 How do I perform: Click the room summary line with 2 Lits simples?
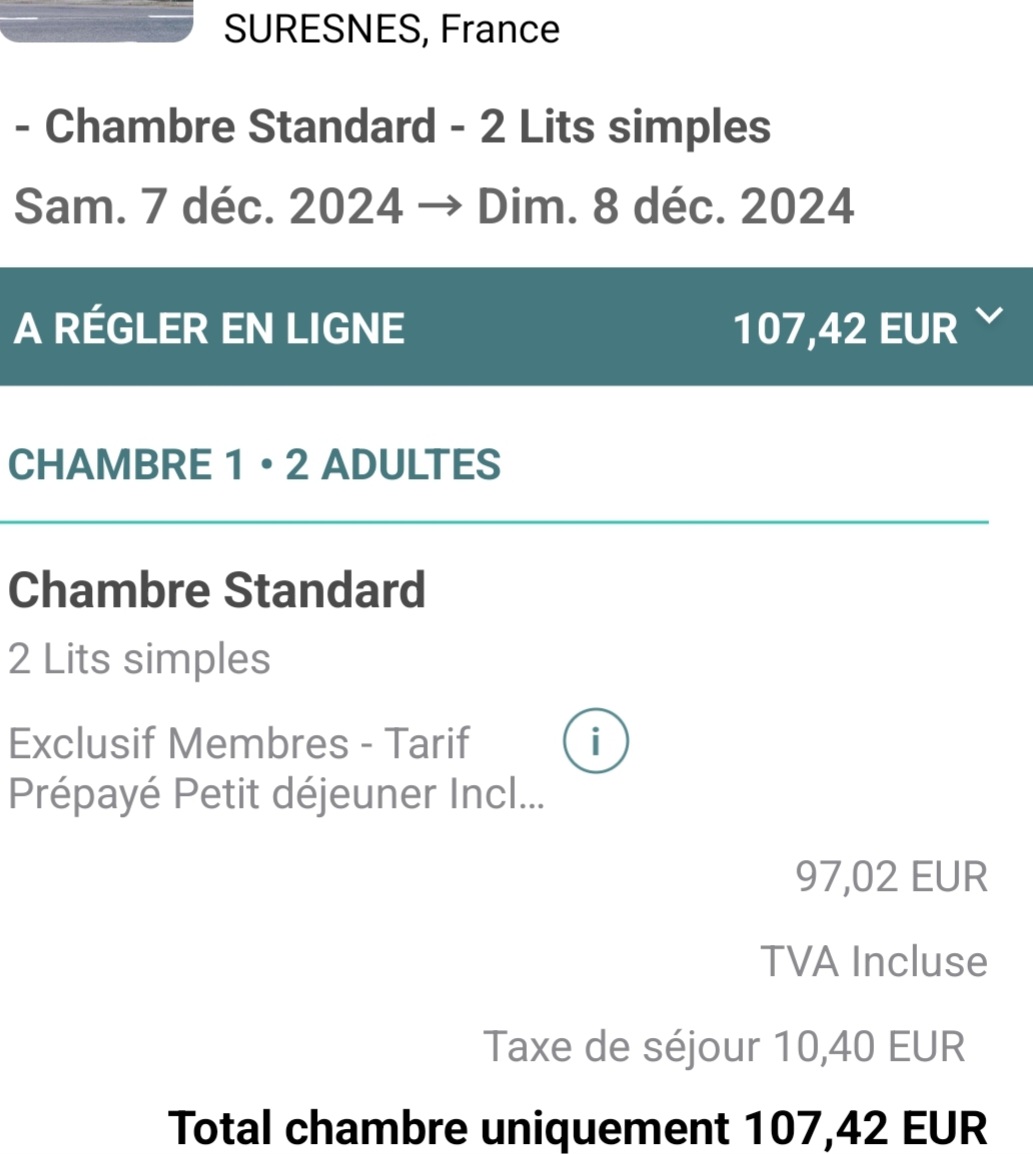click(393, 127)
